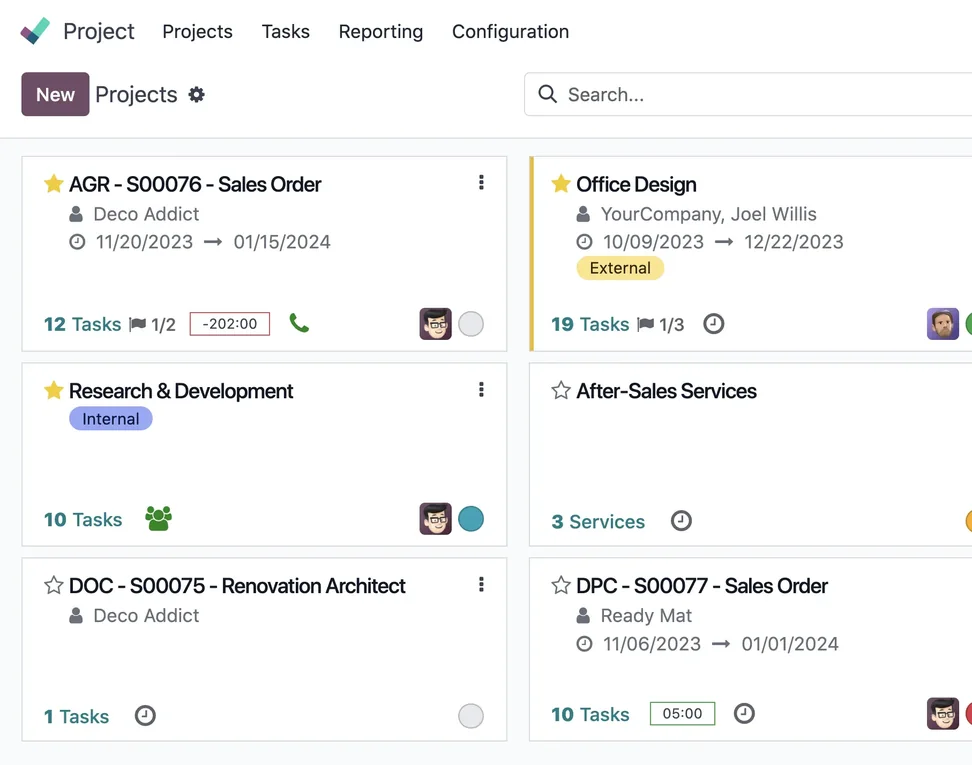Set status via grey circle on AGR card

point(471,324)
